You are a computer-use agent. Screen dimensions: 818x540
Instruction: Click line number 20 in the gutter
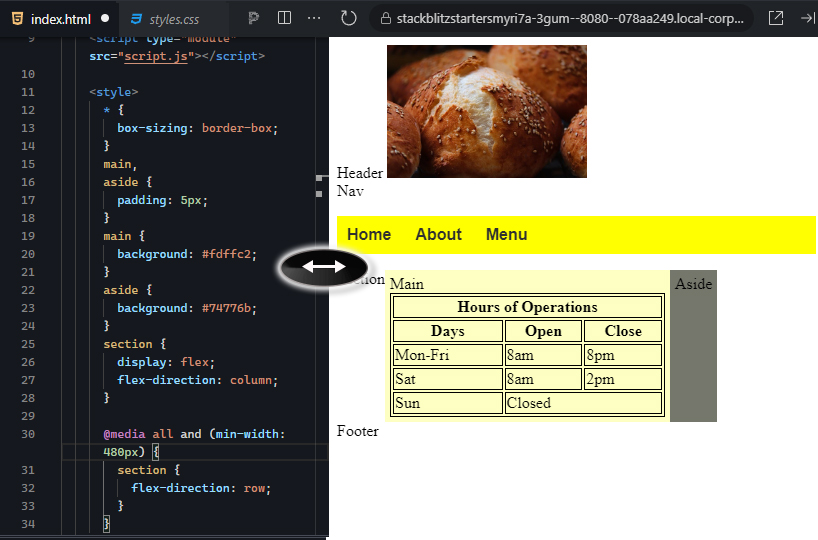coord(28,254)
